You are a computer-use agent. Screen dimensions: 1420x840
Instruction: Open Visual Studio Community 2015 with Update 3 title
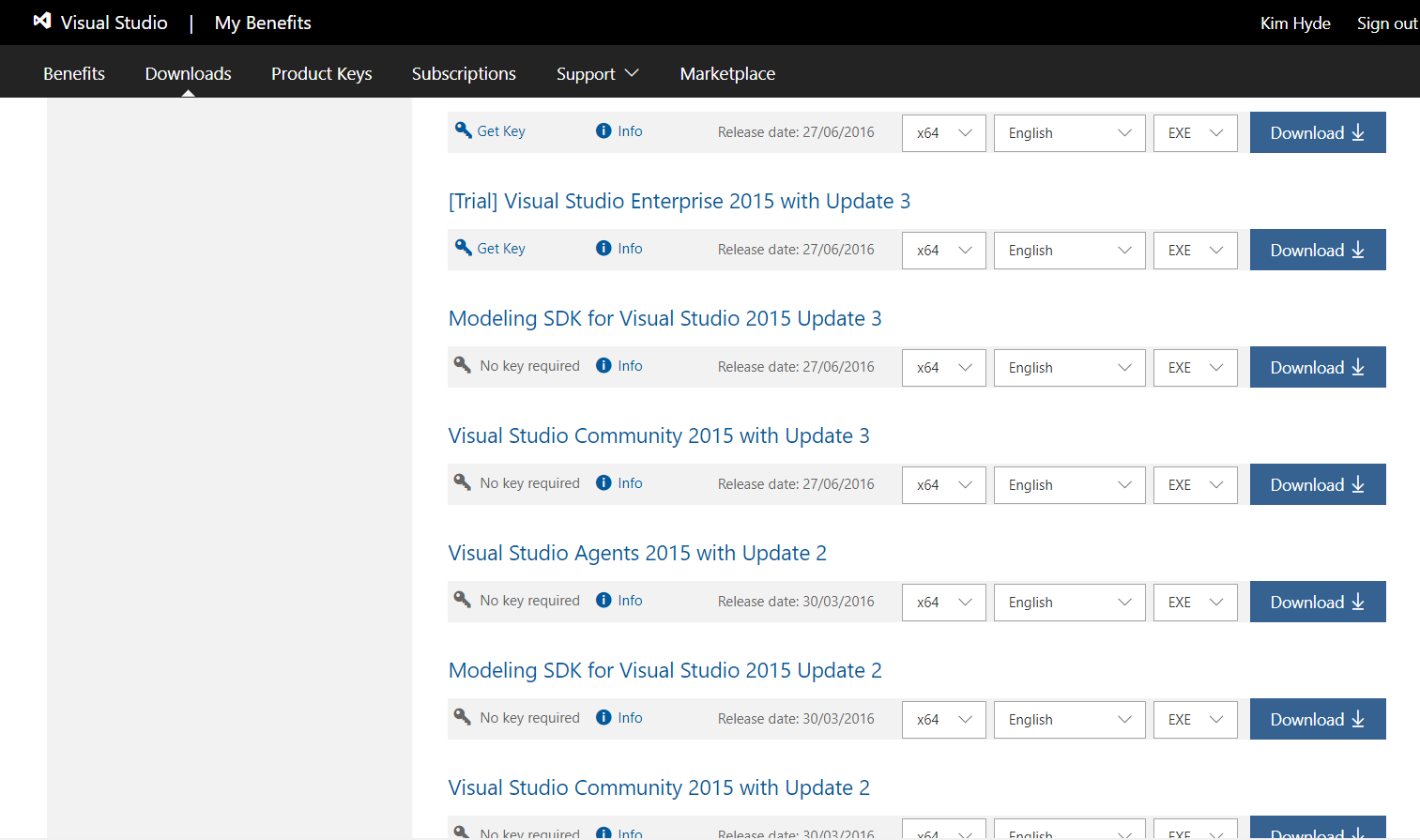pyautogui.click(x=659, y=435)
